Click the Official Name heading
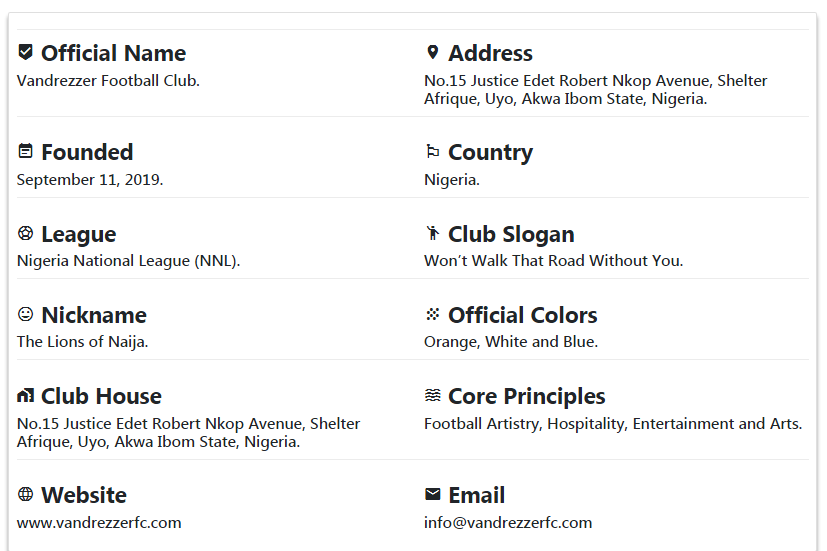The image size is (827, 551). pos(113,53)
